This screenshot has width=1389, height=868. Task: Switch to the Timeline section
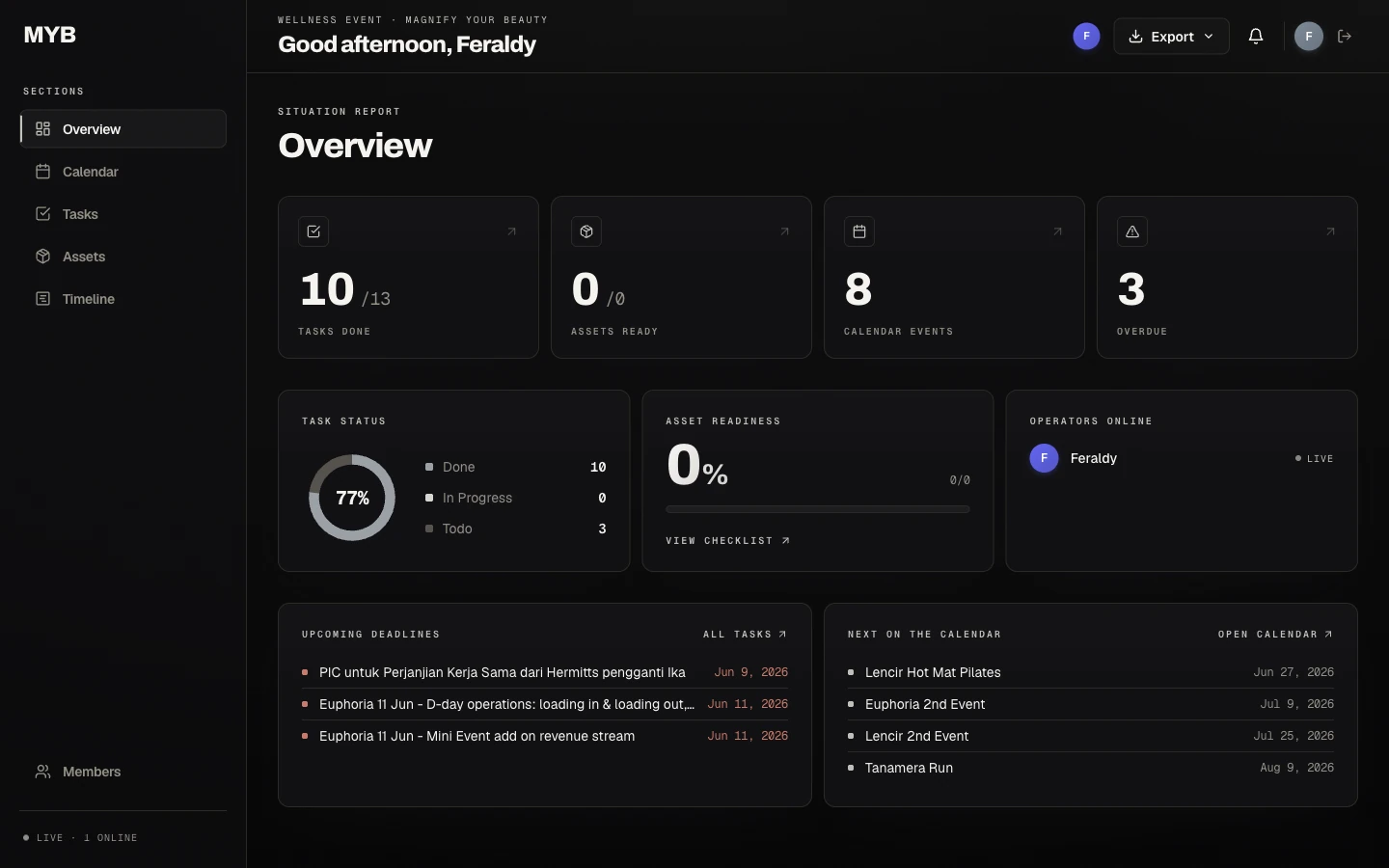(x=123, y=299)
